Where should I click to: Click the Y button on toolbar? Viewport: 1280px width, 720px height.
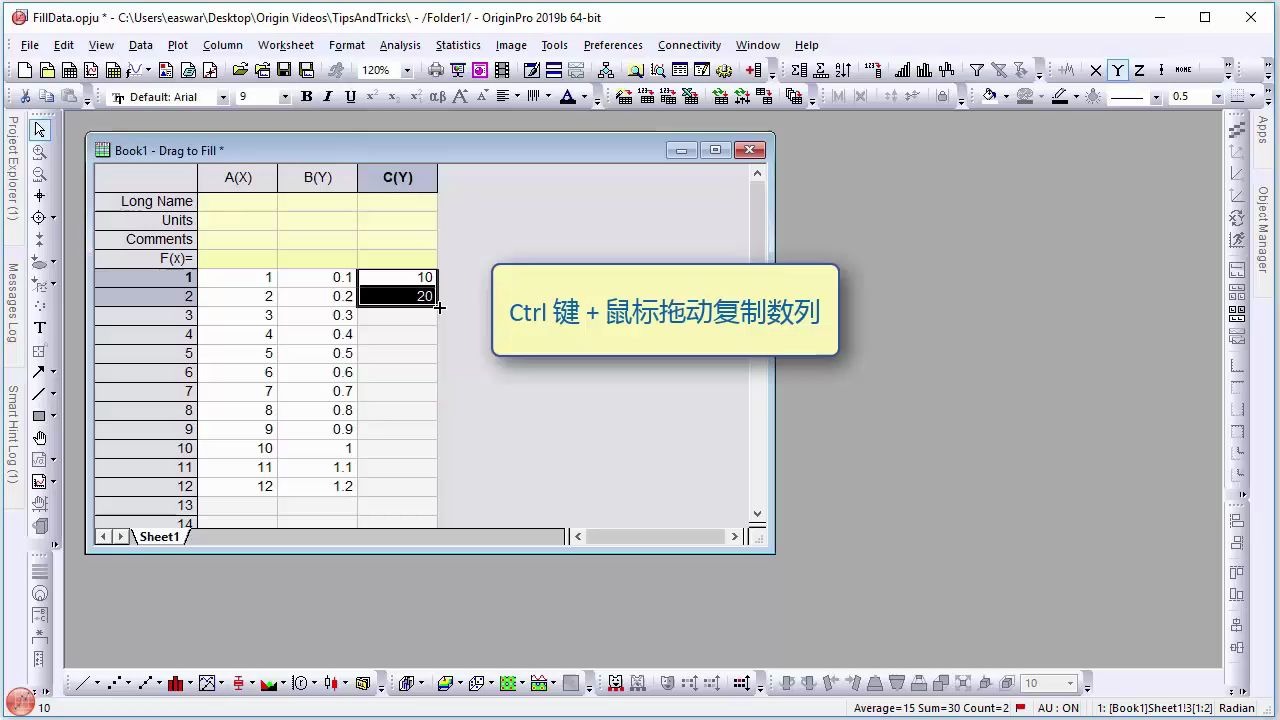coord(1120,70)
